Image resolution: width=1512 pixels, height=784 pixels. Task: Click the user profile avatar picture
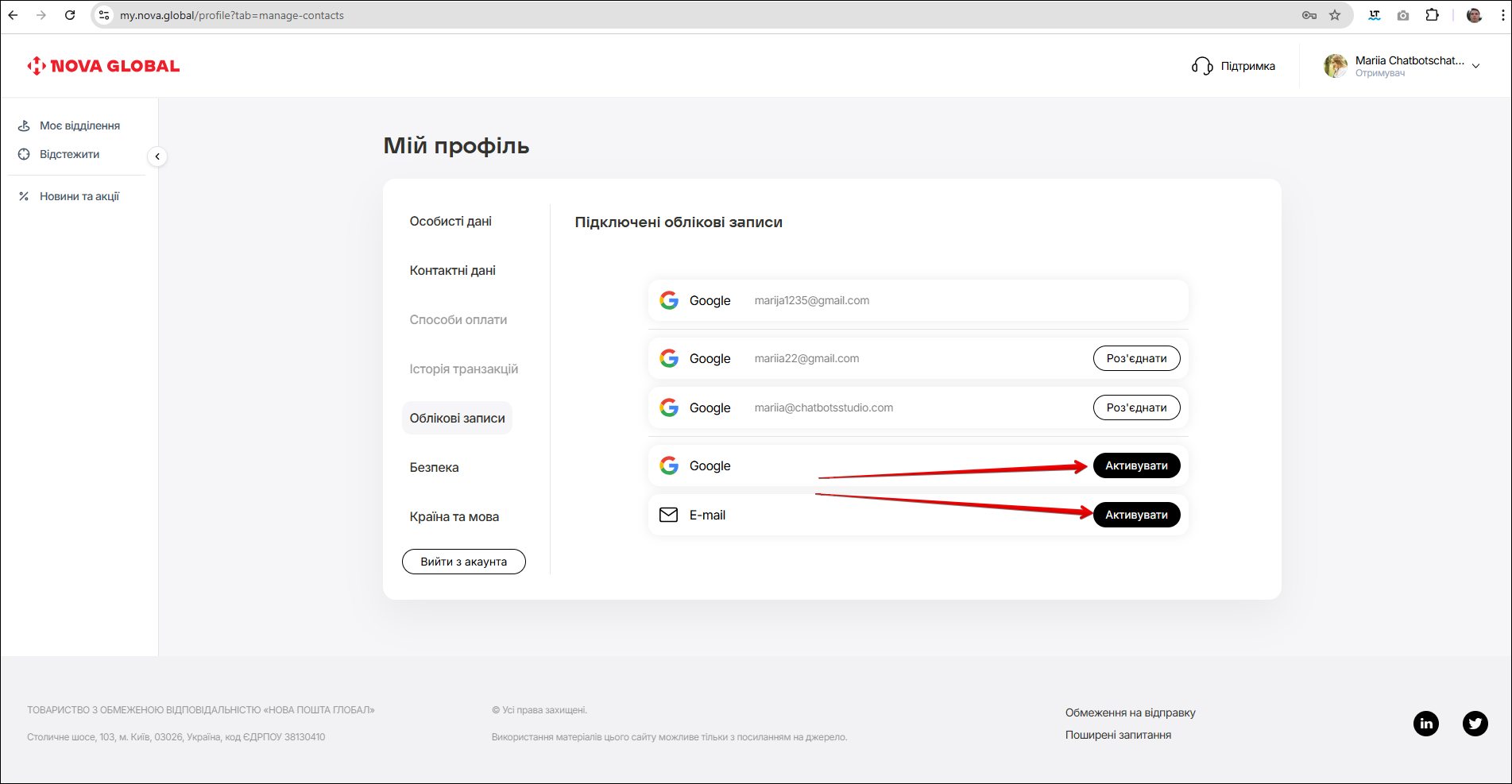tap(1336, 66)
